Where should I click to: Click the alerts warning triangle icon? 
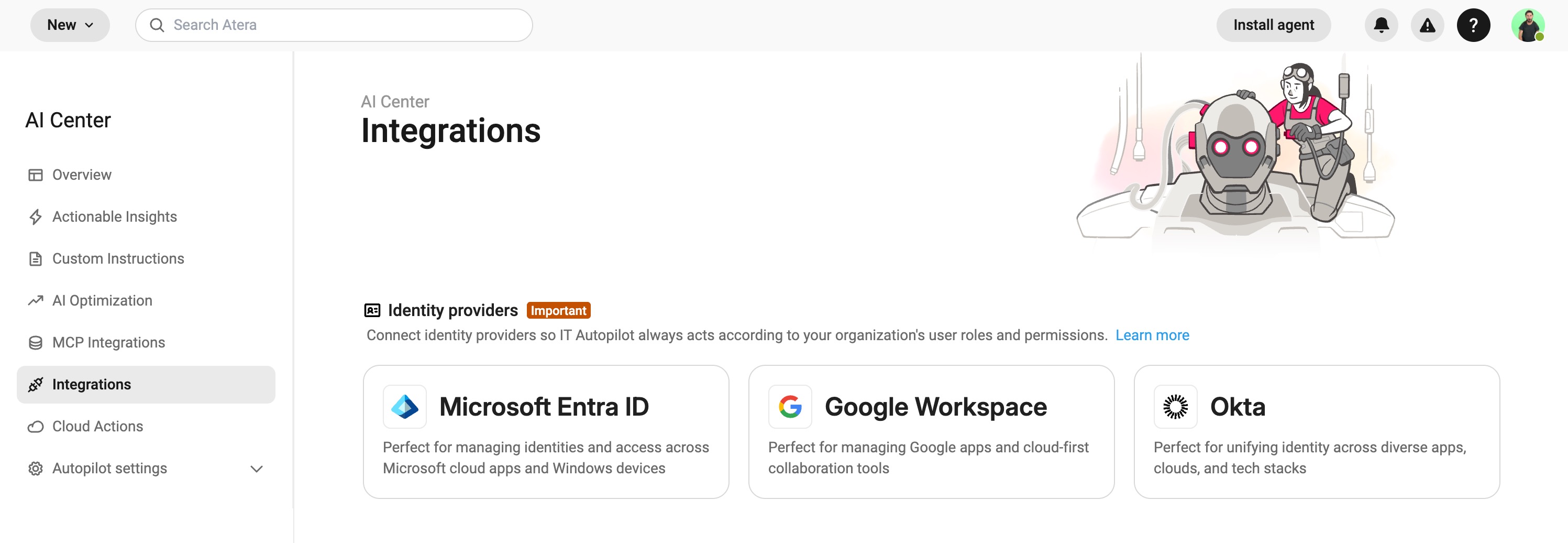[x=1428, y=25]
